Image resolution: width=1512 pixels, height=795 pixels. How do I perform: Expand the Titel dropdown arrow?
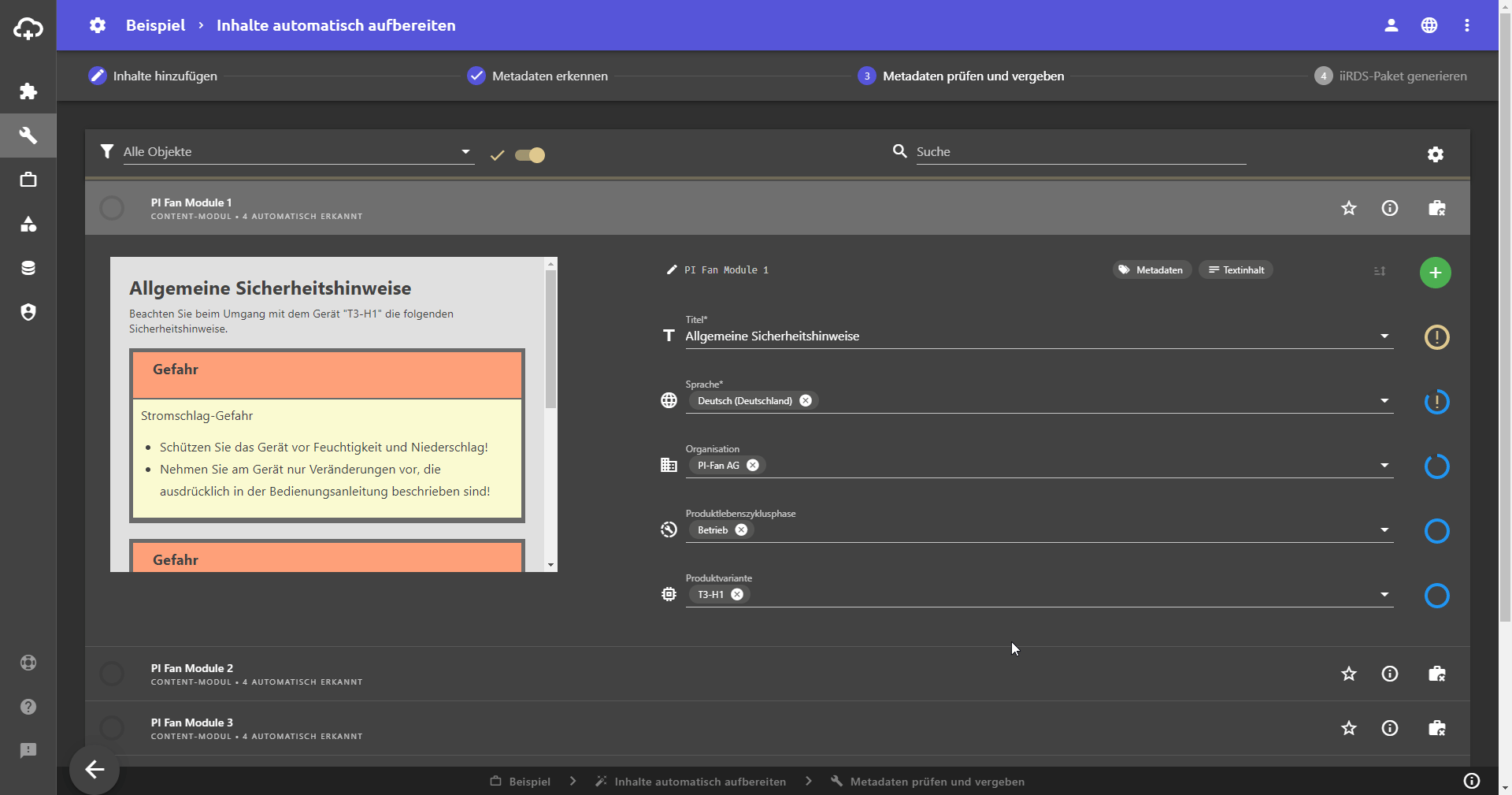coord(1384,336)
